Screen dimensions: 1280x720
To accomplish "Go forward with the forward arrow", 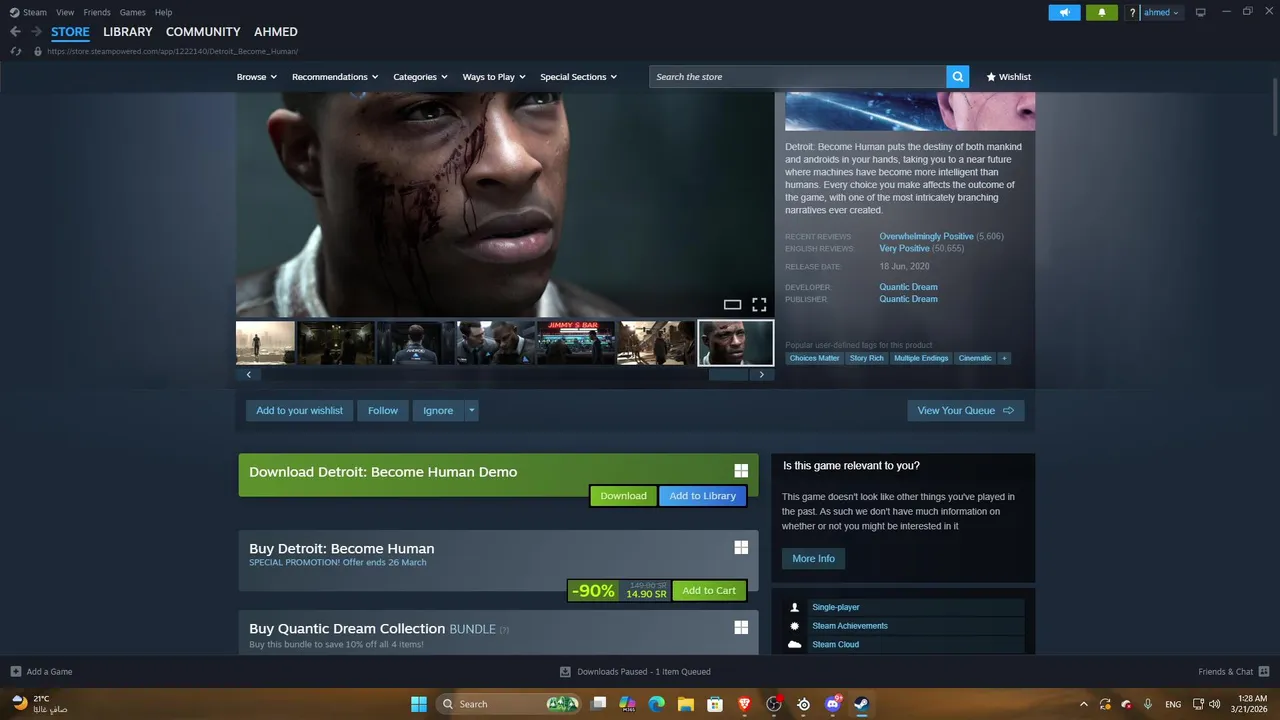I will click(36, 31).
